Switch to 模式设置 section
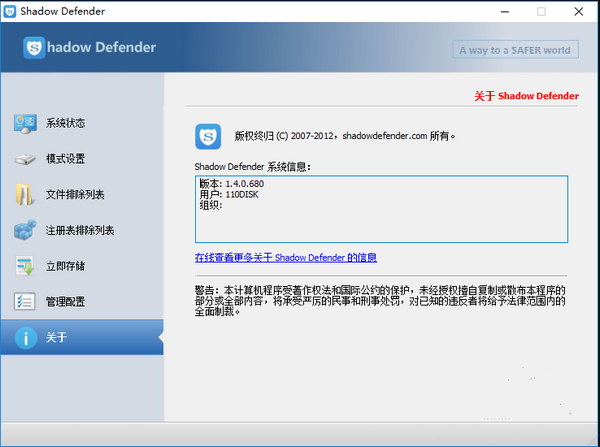 pyautogui.click(x=65, y=159)
